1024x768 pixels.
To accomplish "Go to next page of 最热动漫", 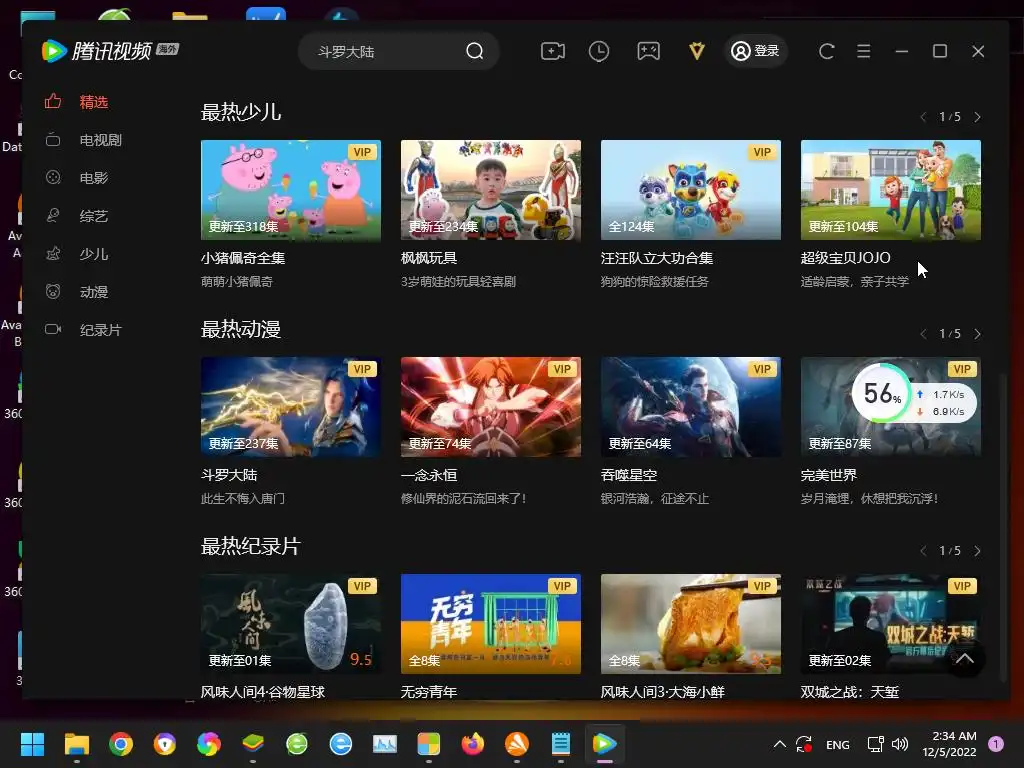I will click(x=978, y=334).
